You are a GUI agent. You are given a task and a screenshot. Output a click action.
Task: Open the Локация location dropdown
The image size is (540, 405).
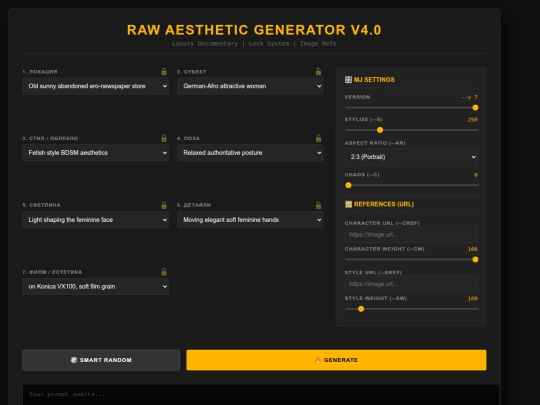[x=95, y=86]
